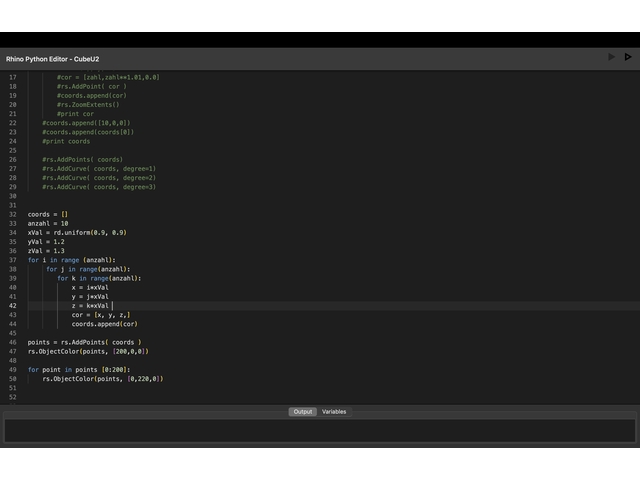Click the 'y = j*xVal' line
Image resolution: width=640 pixels, height=480 pixels.
coord(90,296)
